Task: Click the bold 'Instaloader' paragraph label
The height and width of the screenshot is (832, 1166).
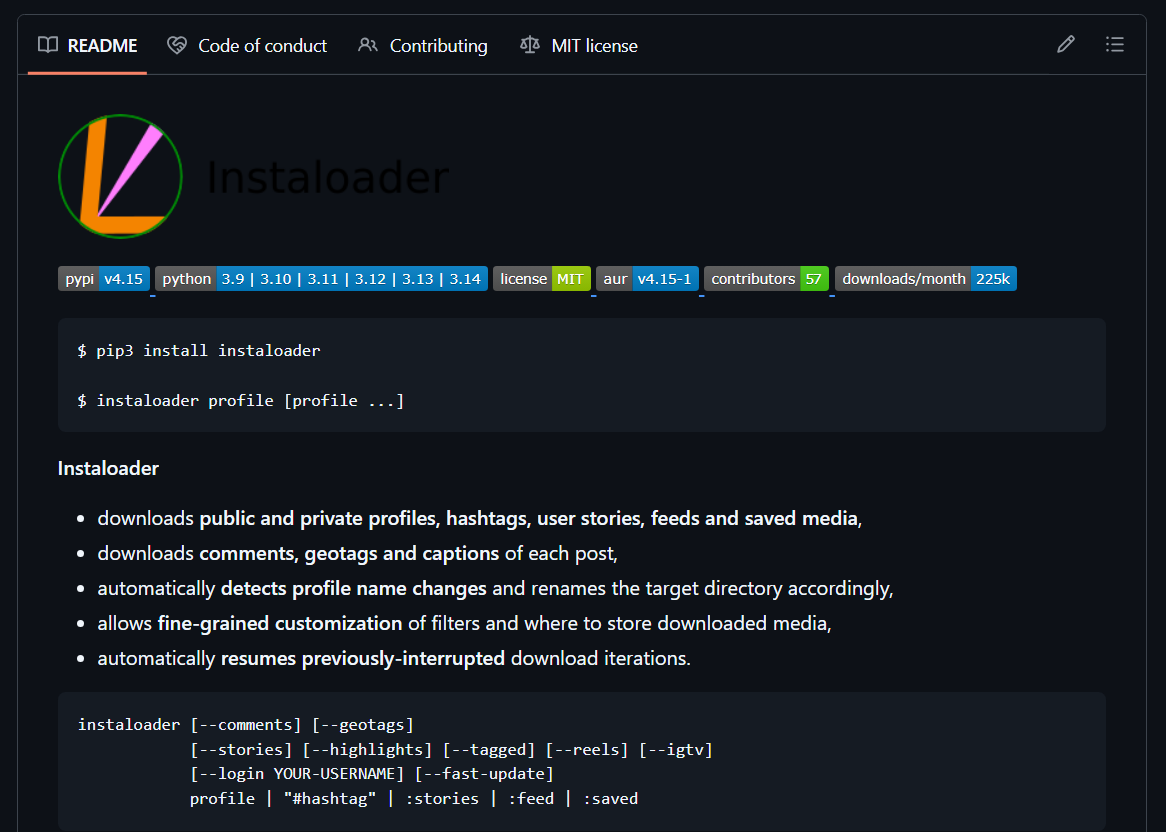Action: point(109,468)
